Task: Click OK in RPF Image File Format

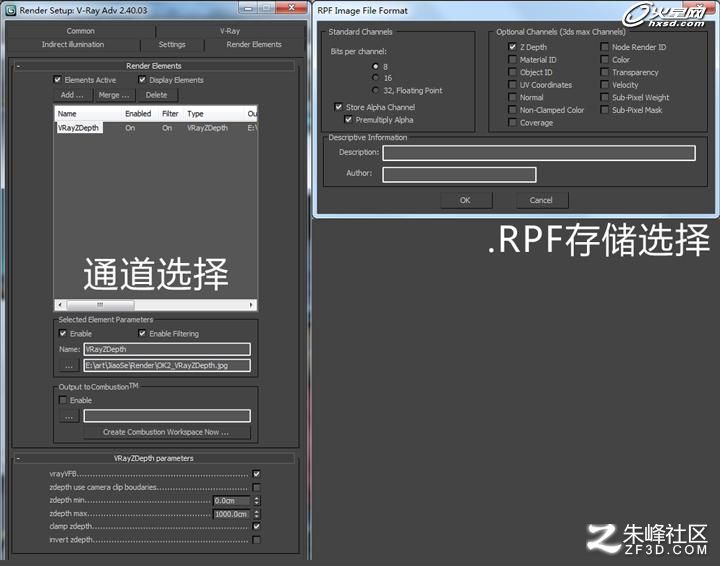Action: (466, 201)
